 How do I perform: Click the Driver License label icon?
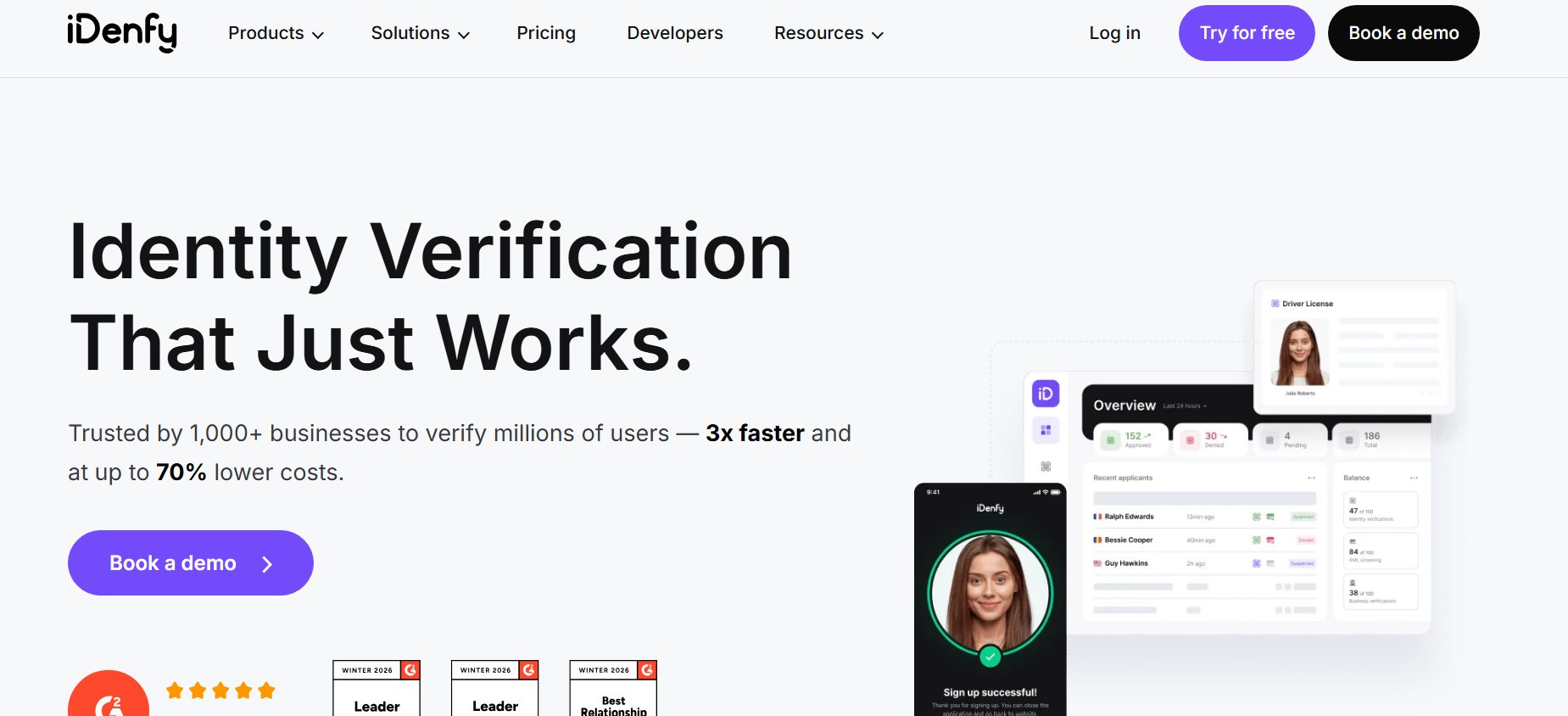[1275, 304]
